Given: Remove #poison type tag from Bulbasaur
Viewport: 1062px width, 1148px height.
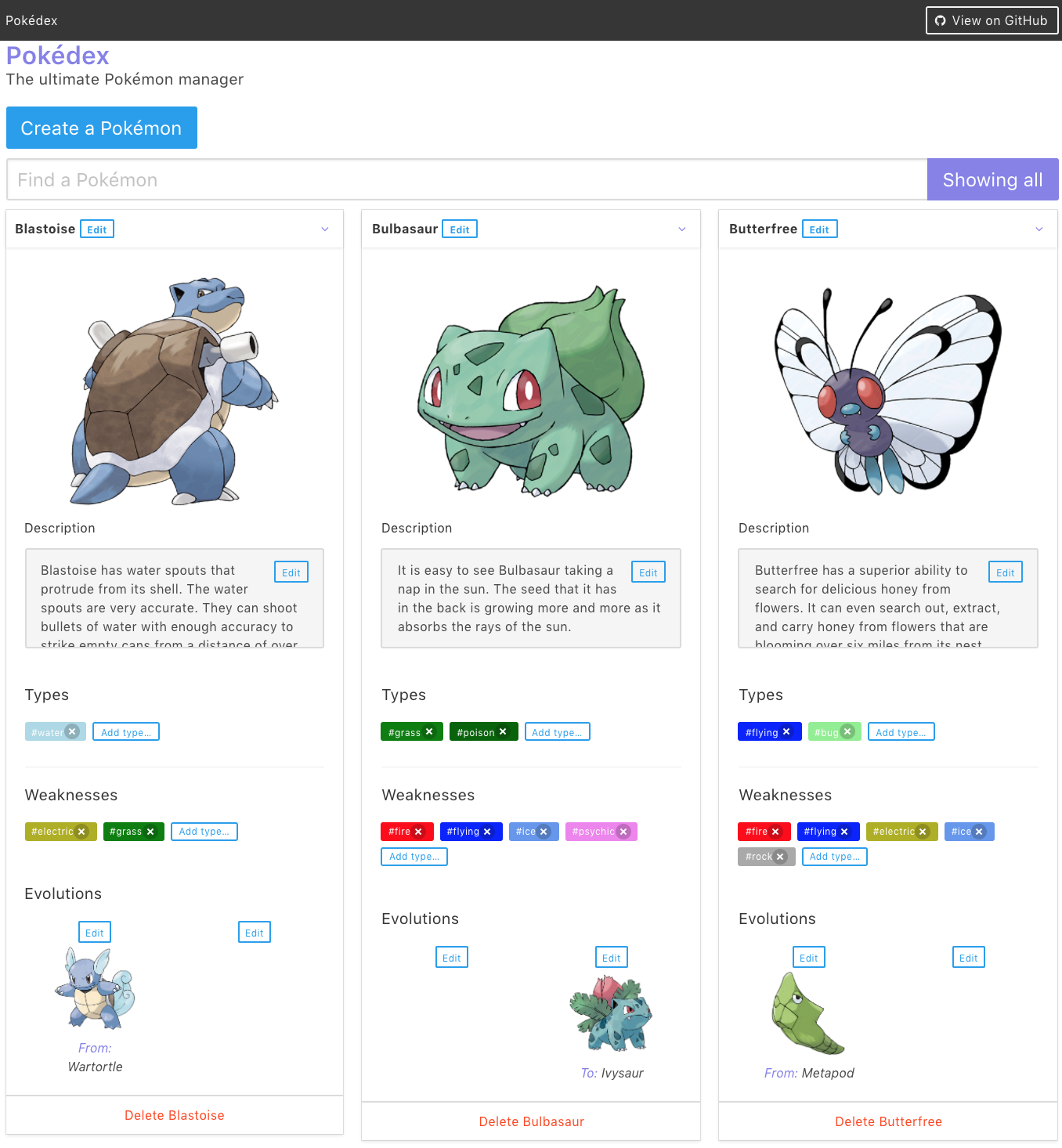Looking at the screenshot, I should [x=503, y=731].
